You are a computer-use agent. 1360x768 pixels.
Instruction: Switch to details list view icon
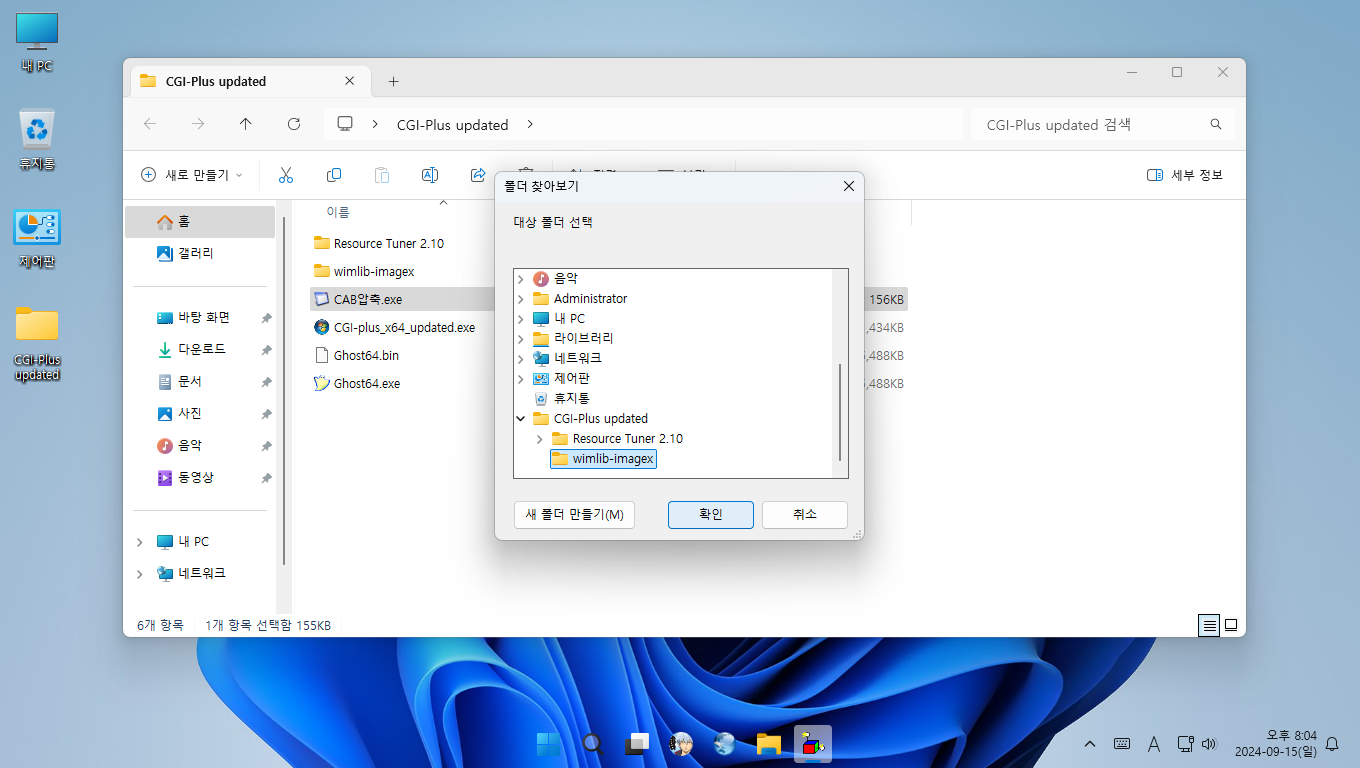click(x=1210, y=625)
